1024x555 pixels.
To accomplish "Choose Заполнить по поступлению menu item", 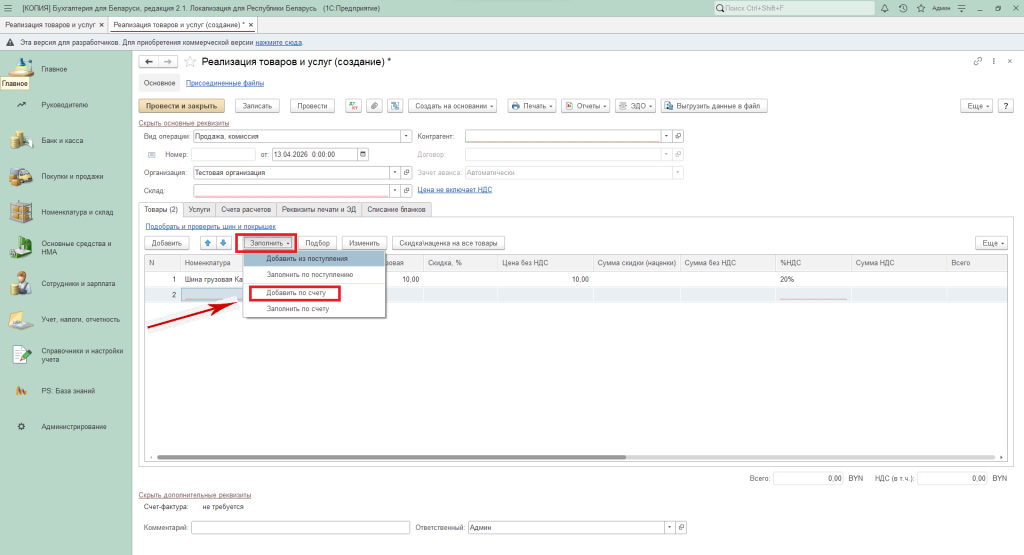I will (309, 273).
